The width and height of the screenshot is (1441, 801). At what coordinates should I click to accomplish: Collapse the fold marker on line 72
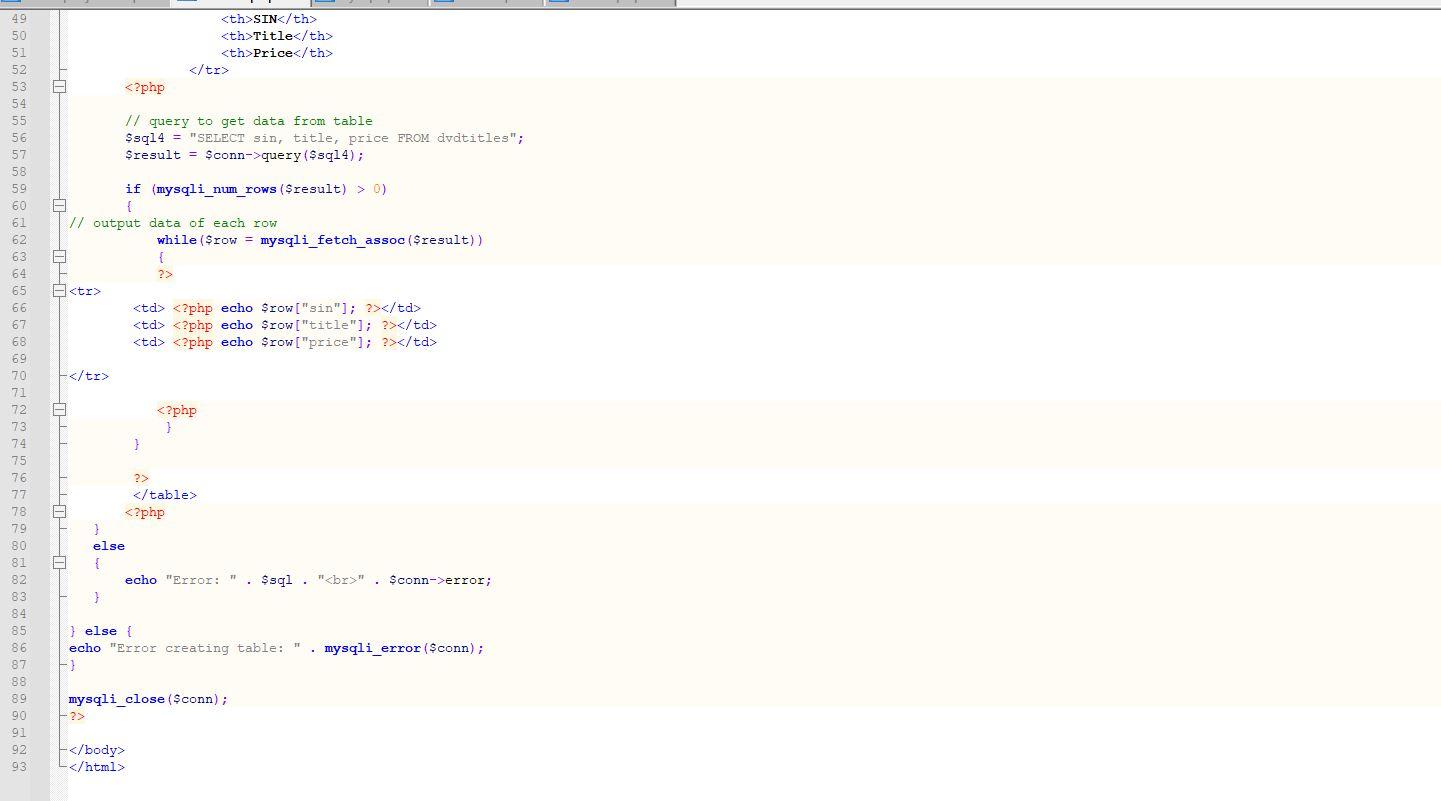(x=59, y=410)
